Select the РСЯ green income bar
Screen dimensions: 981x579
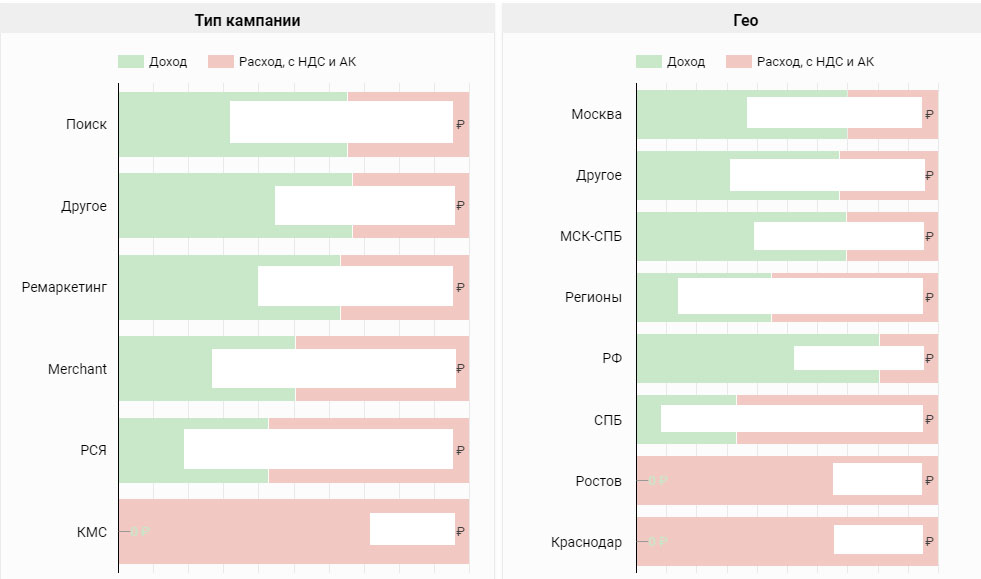(x=151, y=450)
